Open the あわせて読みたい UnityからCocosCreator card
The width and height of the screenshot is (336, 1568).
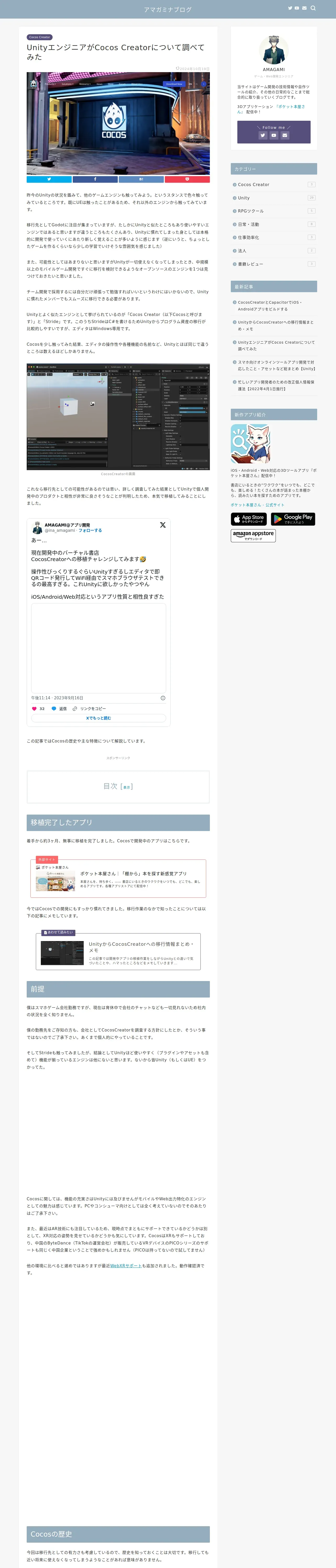[118, 952]
